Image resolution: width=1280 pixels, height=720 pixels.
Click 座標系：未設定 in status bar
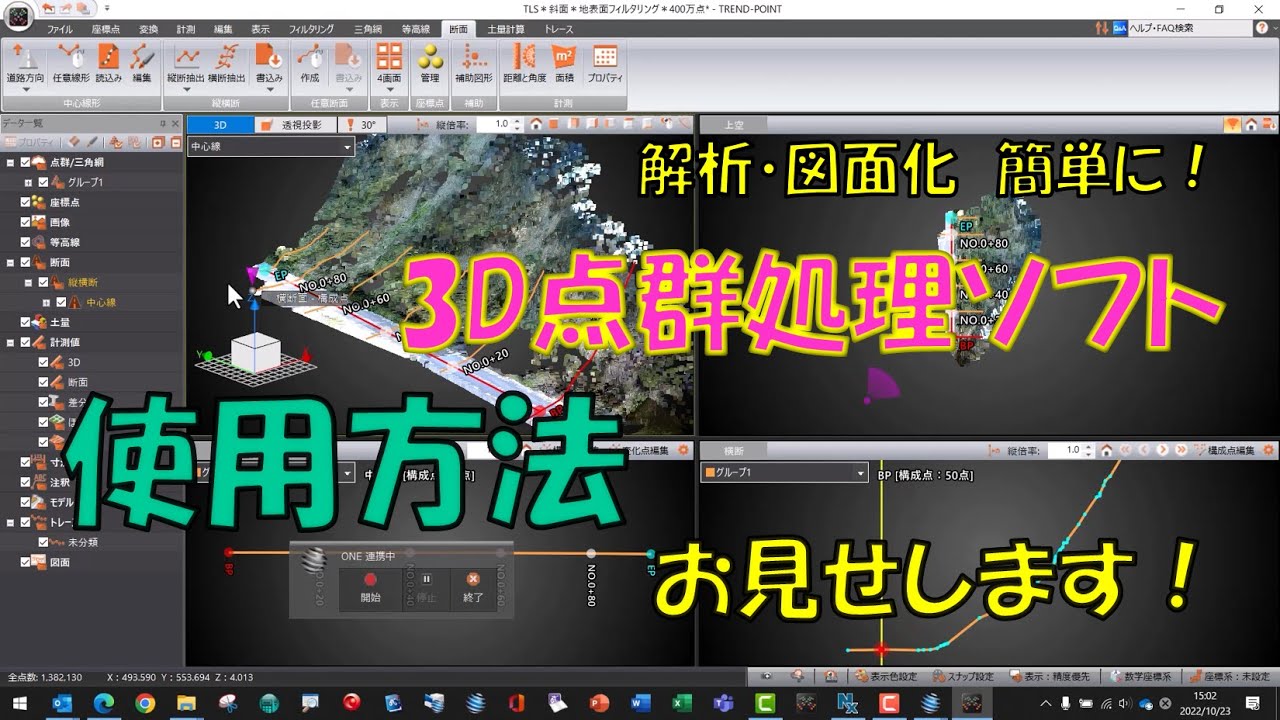pos(1229,677)
